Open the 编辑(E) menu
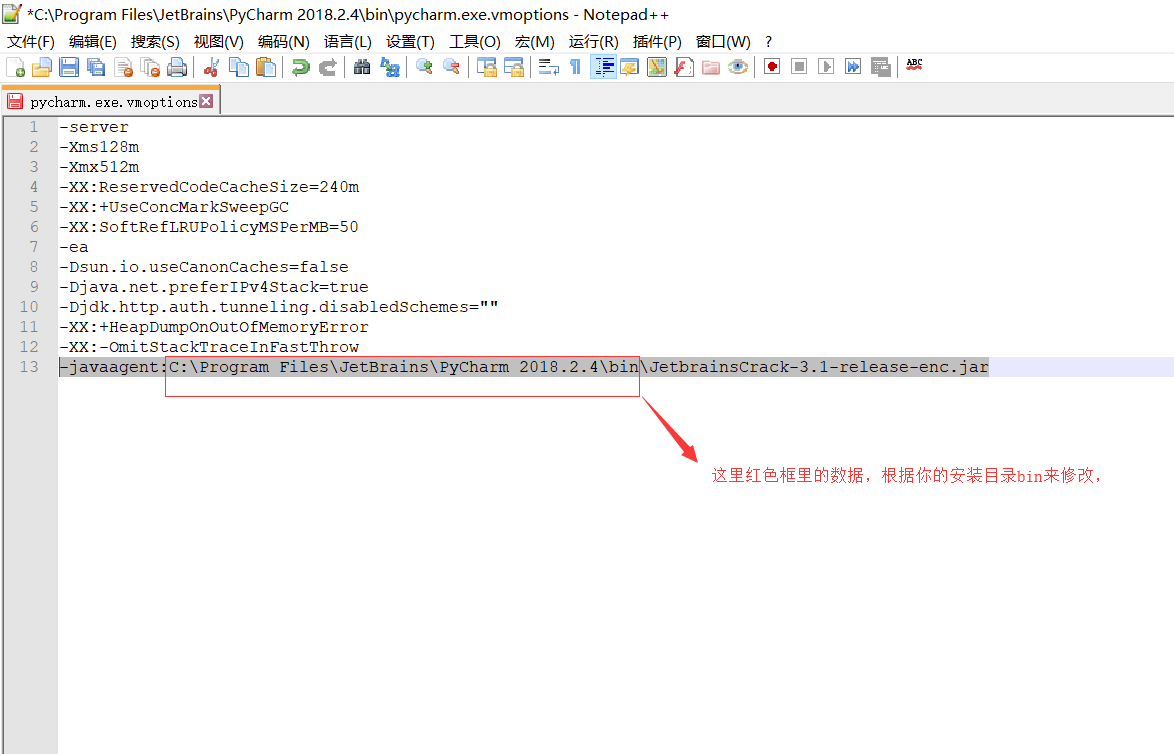The image size is (1174, 754). (93, 42)
